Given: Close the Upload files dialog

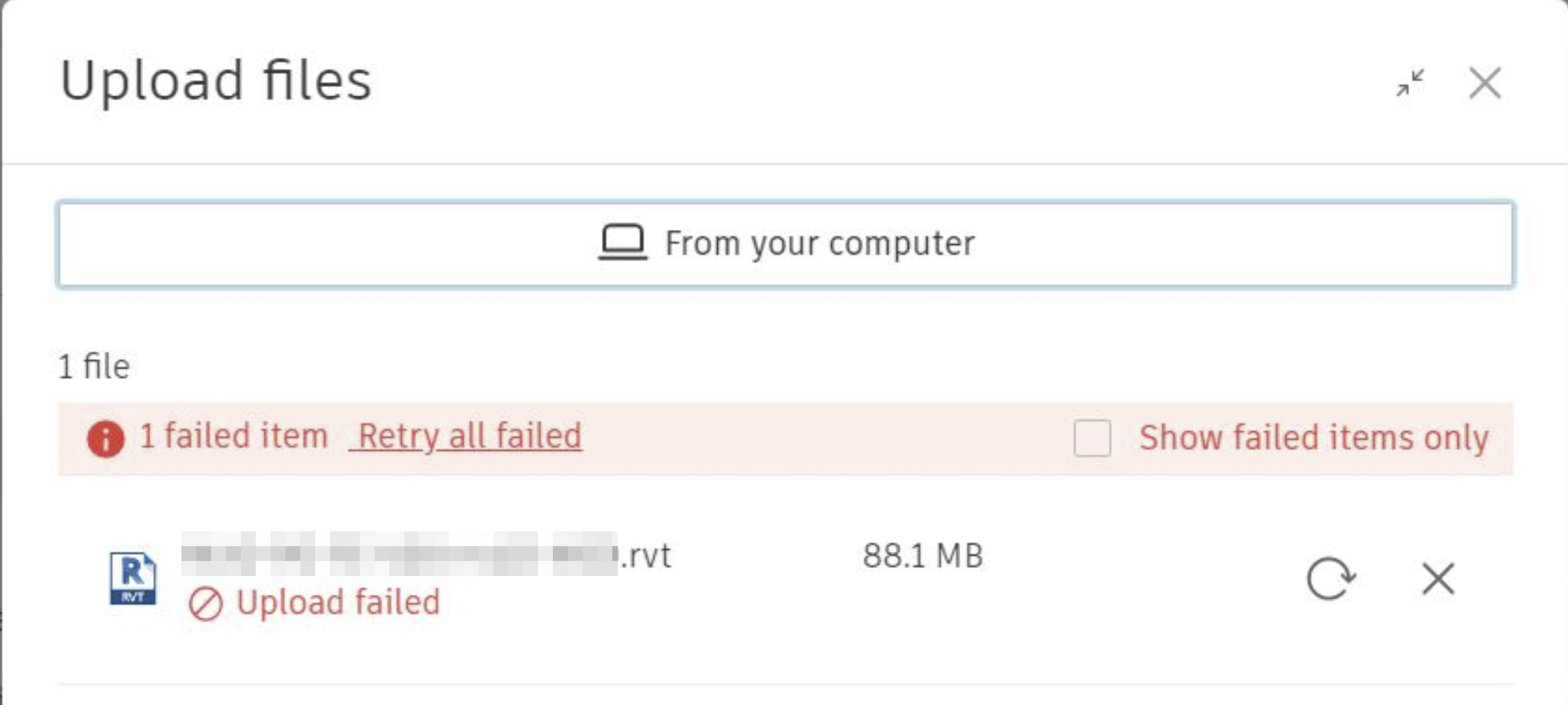Looking at the screenshot, I should 1484,83.
